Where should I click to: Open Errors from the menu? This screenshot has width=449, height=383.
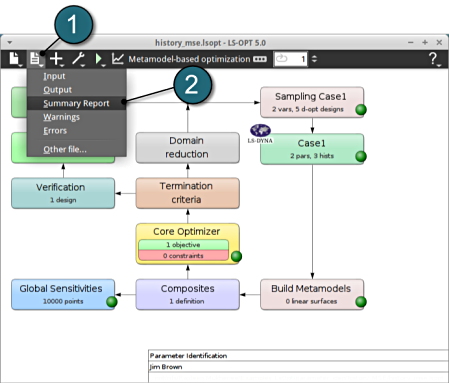click(77, 131)
